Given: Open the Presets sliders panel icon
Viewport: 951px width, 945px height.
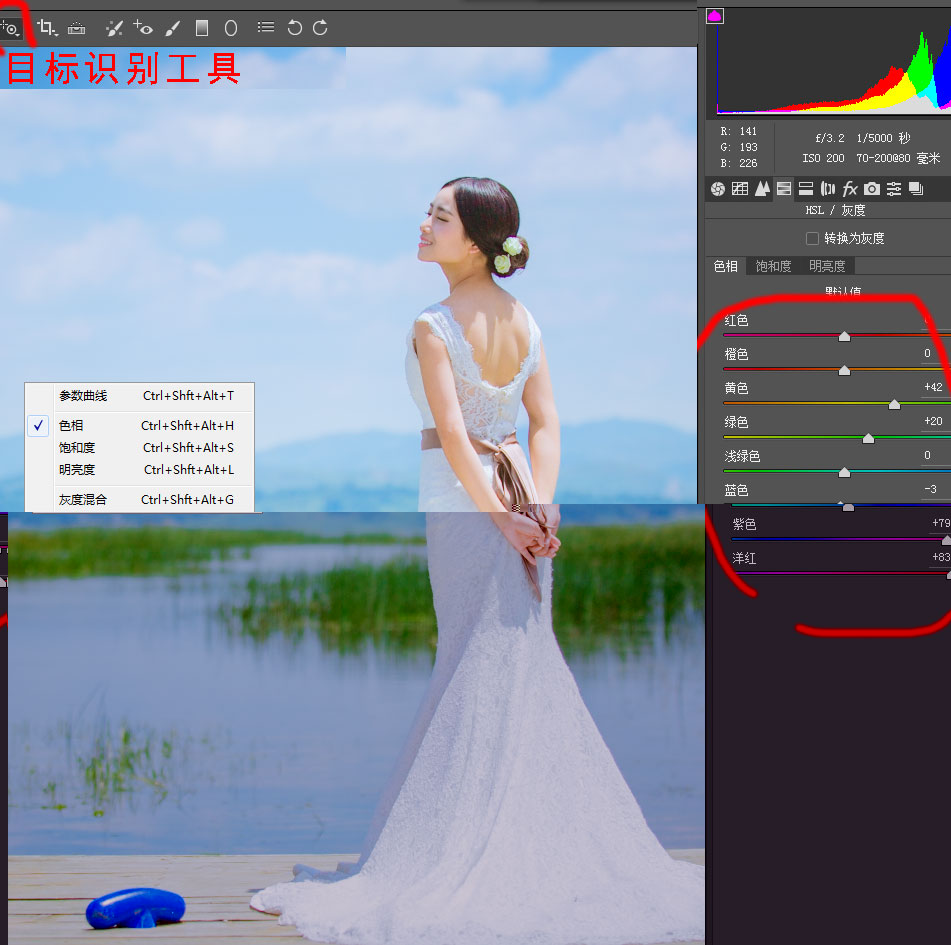Looking at the screenshot, I should click(894, 189).
